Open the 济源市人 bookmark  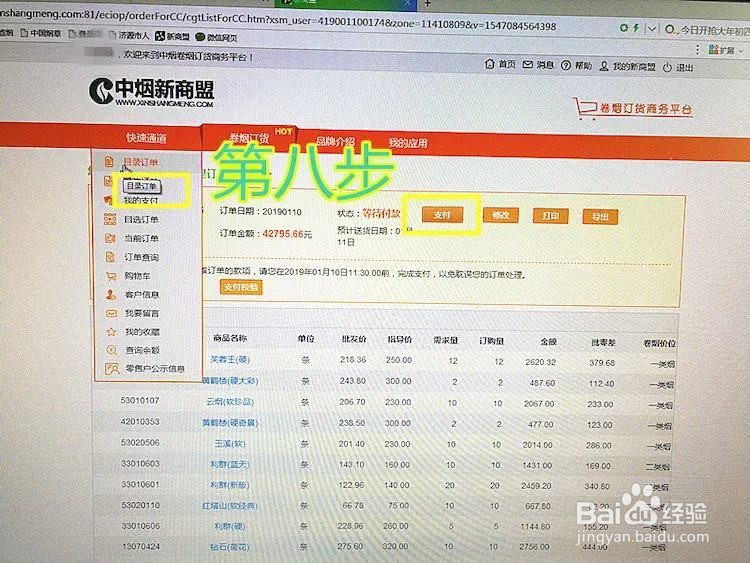129,35
